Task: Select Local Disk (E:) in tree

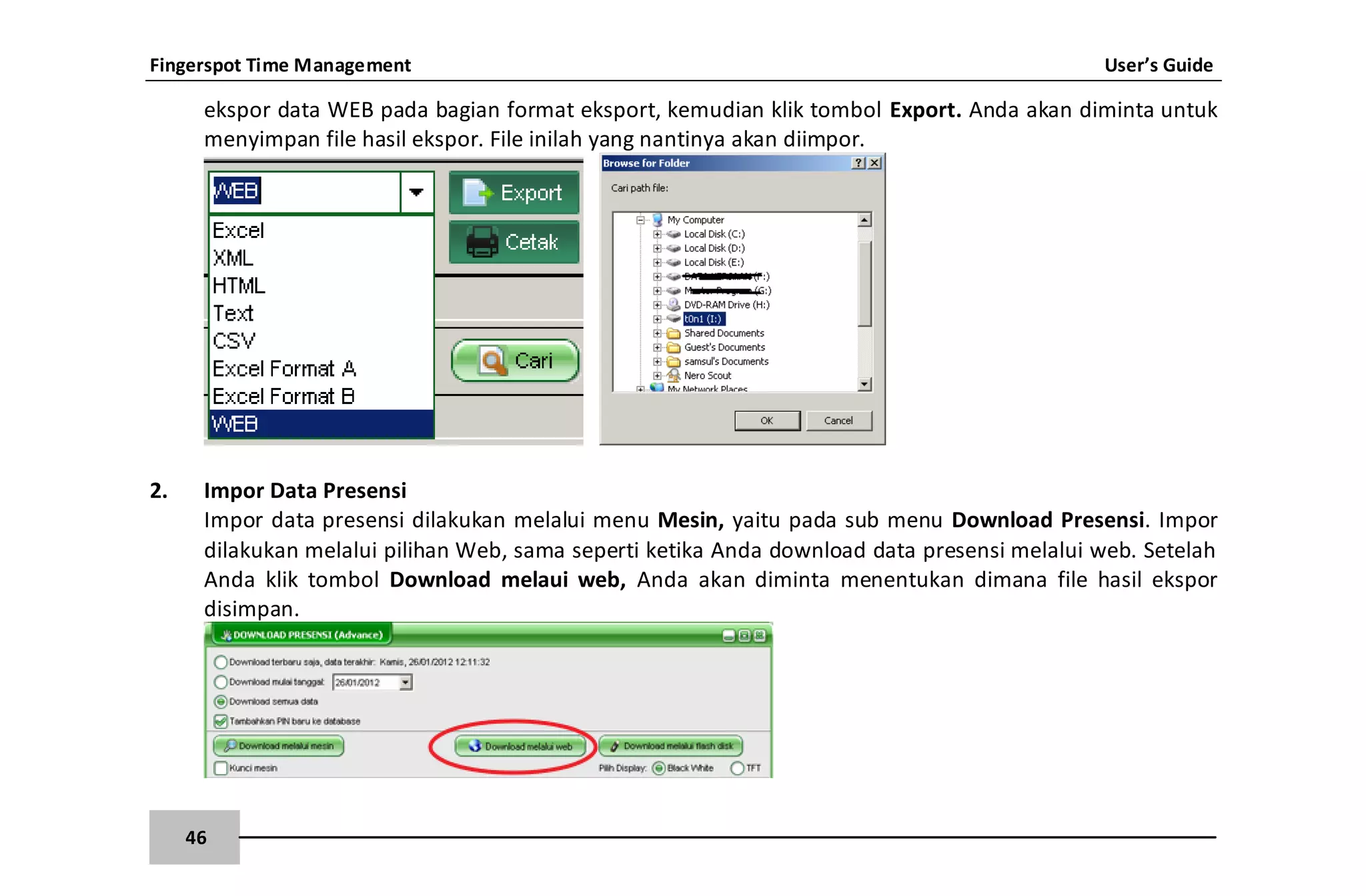Action: [x=714, y=263]
